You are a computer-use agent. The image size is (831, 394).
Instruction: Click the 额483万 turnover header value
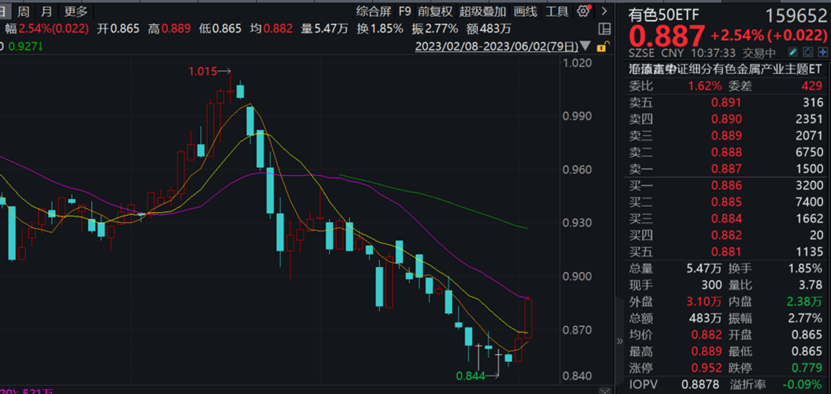[x=489, y=29]
